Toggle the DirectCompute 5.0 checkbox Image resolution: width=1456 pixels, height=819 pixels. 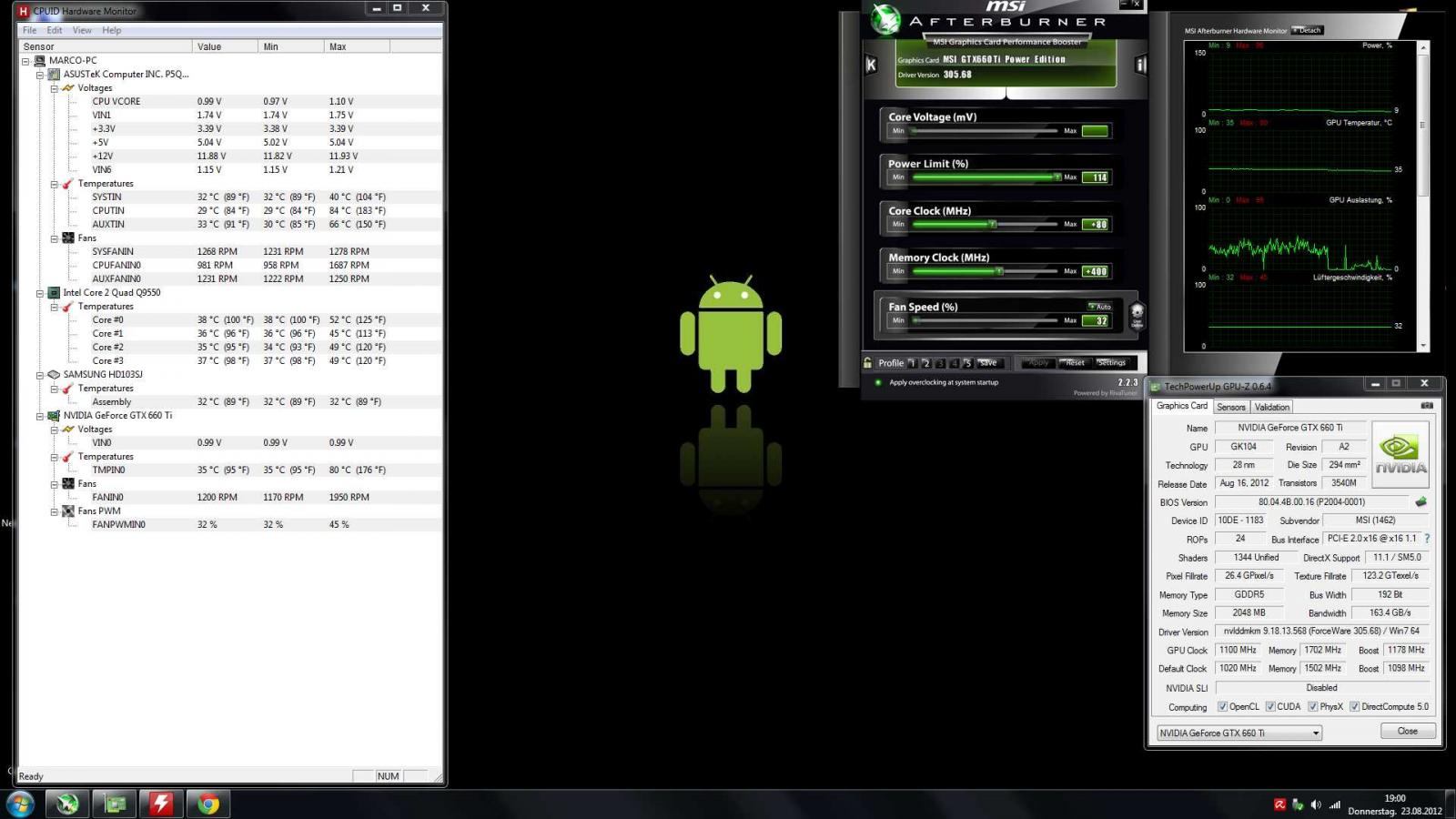(1354, 707)
